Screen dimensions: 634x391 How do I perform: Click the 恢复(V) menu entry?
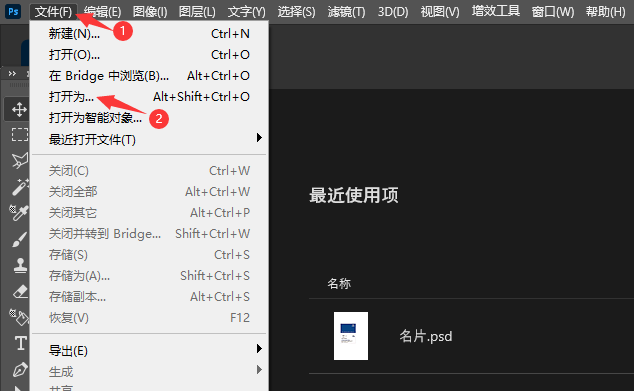tap(149, 318)
